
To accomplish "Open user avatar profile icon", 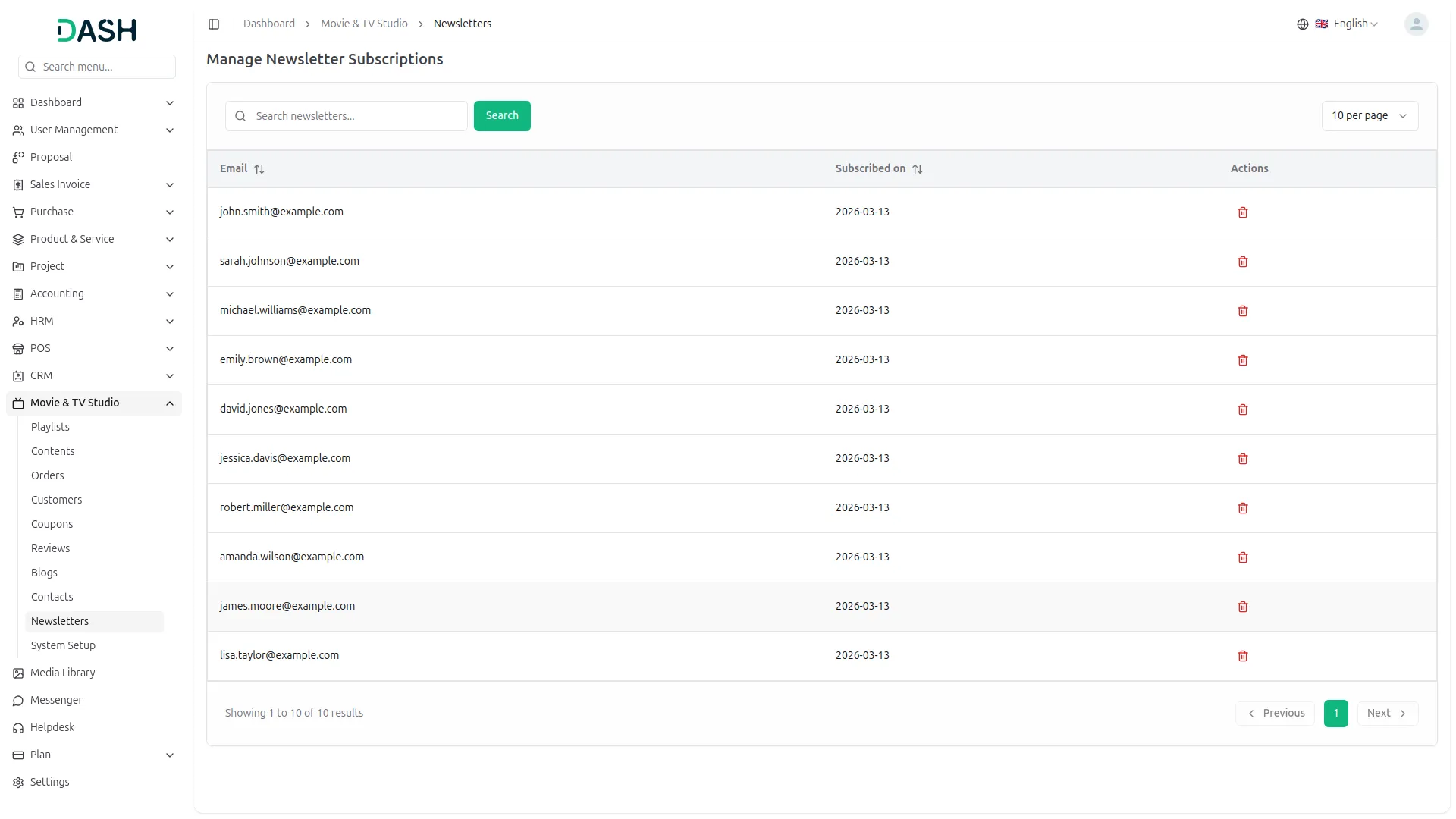I will [1415, 24].
